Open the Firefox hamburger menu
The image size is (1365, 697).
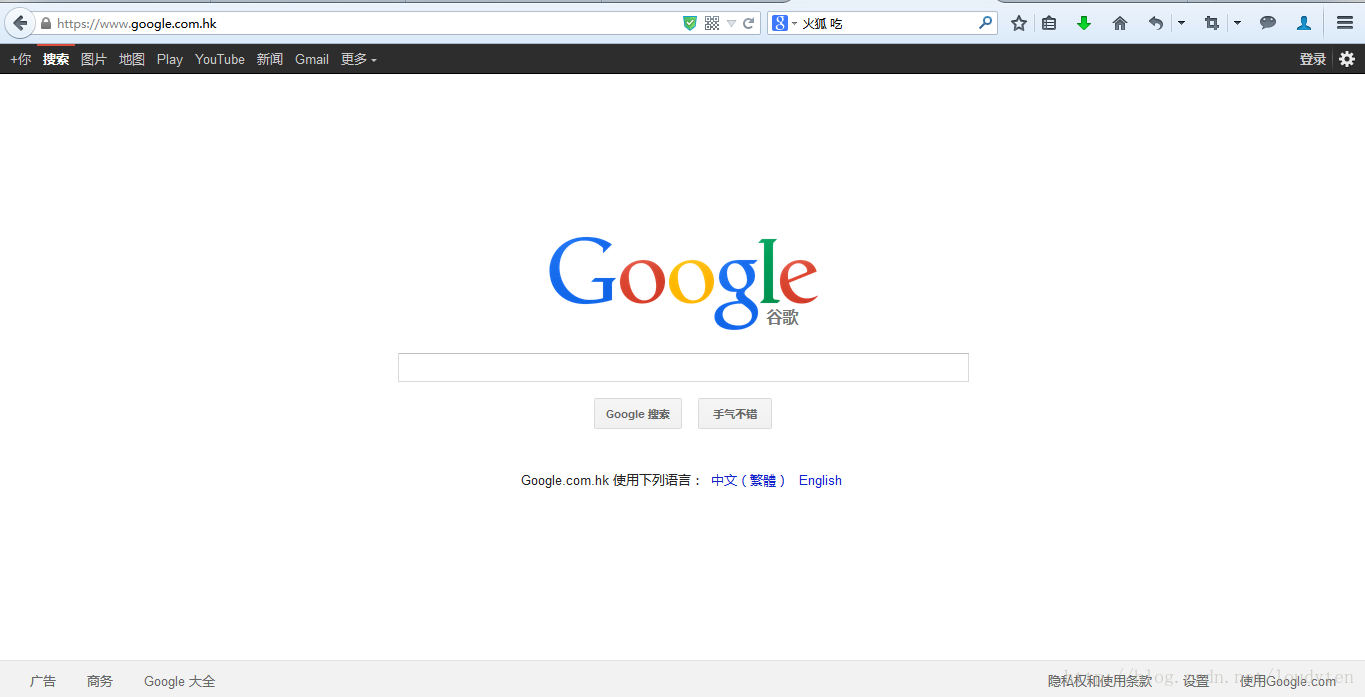point(1345,23)
